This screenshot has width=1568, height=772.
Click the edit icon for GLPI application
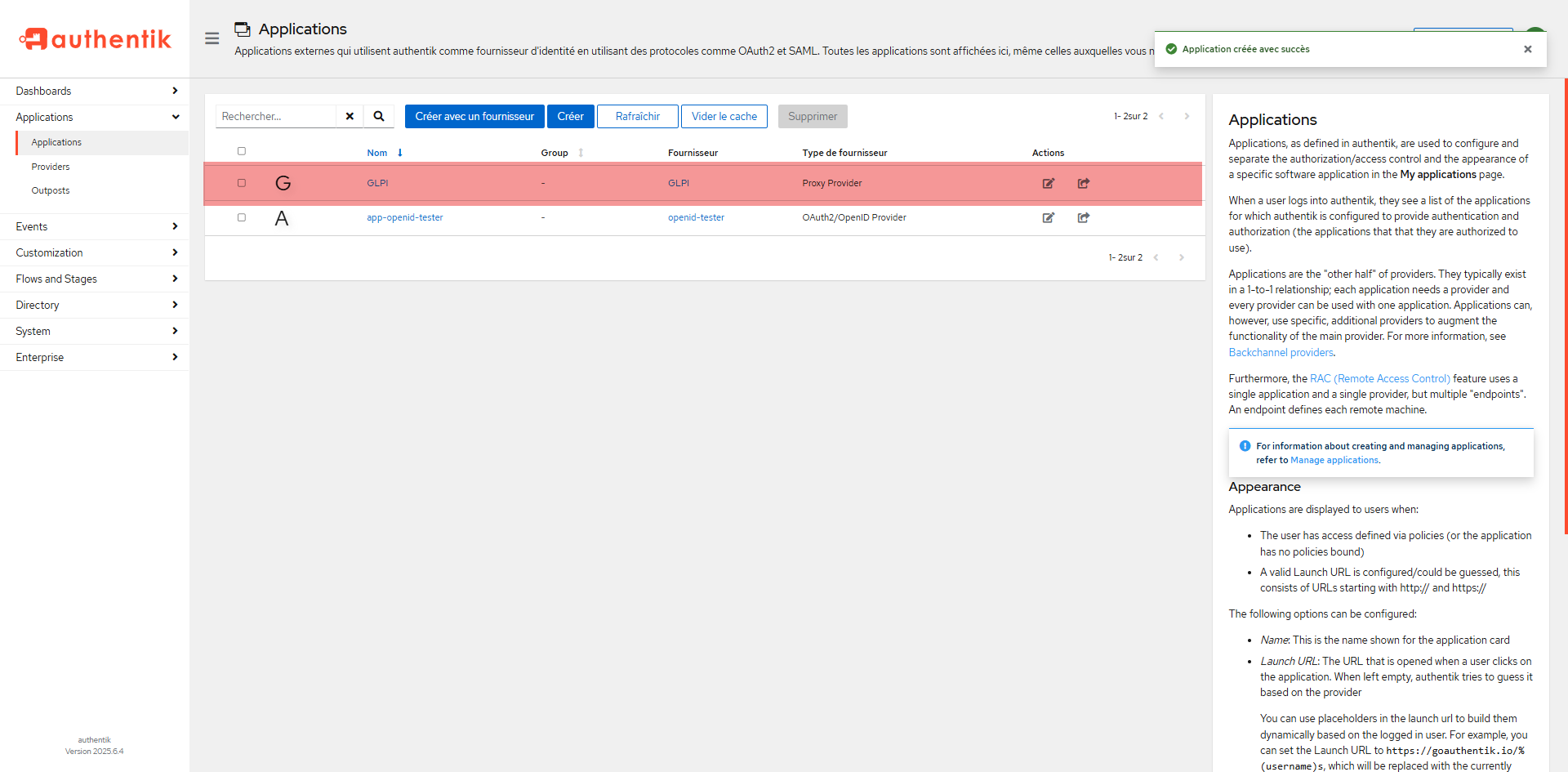(x=1048, y=183)
